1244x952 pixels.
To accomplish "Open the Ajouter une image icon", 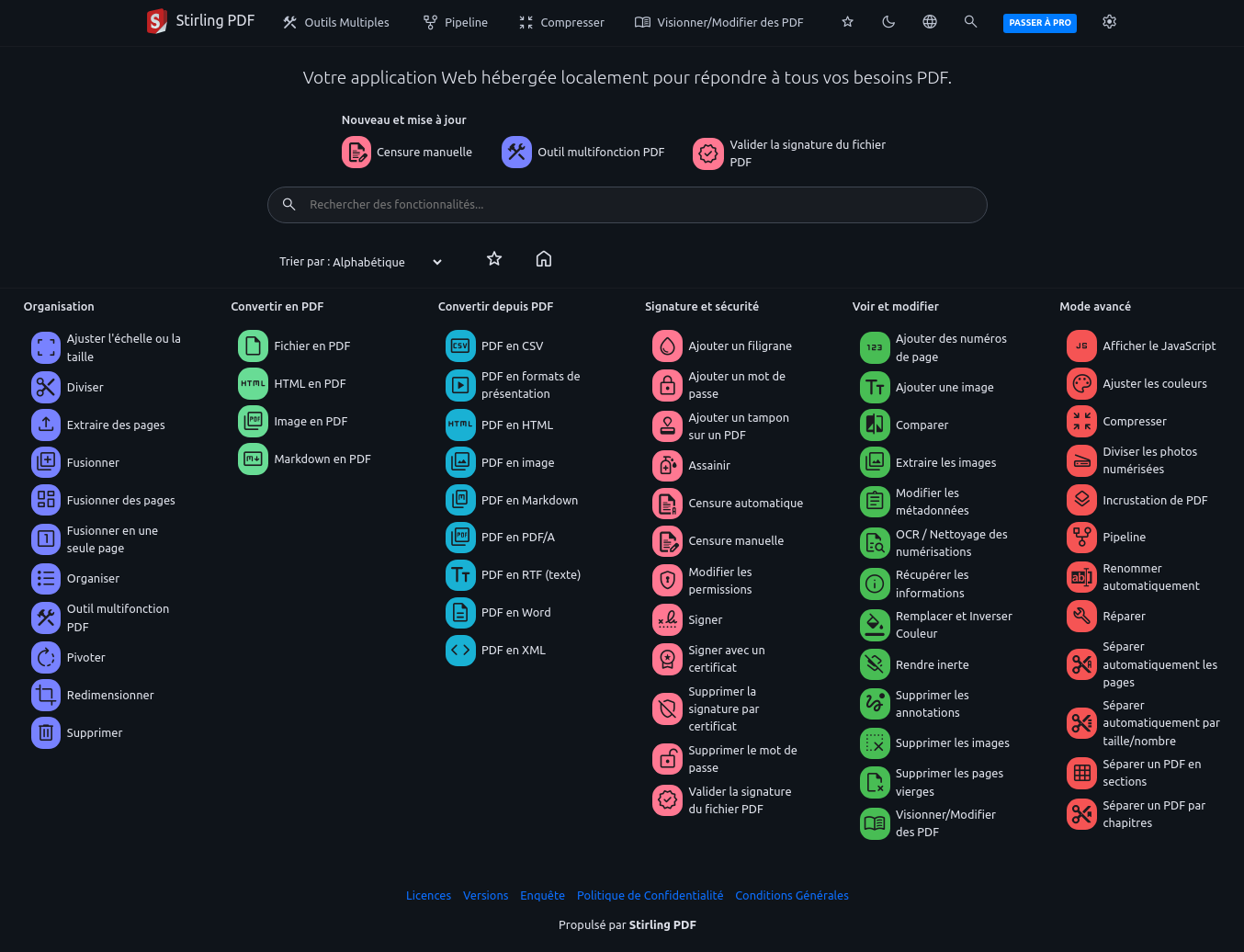I will (x=875, y=387).
